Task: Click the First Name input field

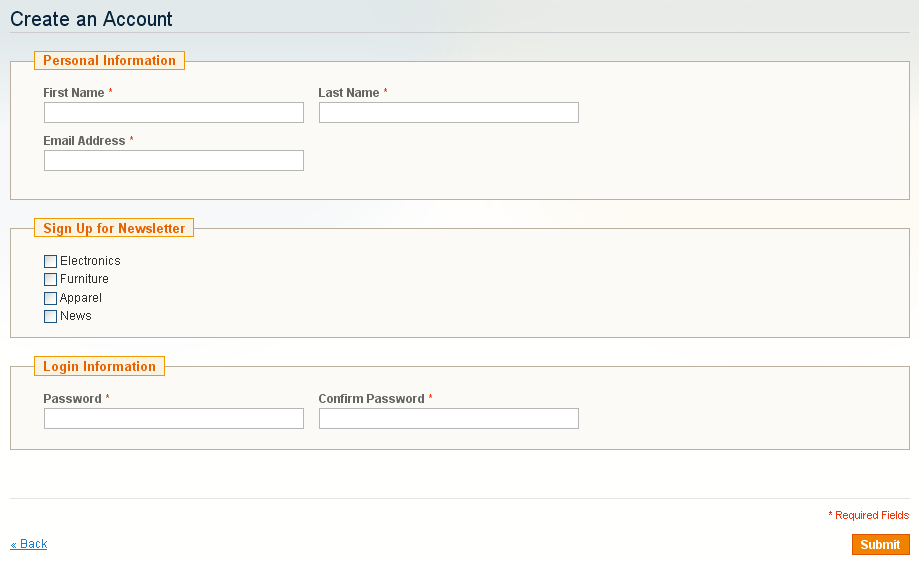Action: [173, 113]
